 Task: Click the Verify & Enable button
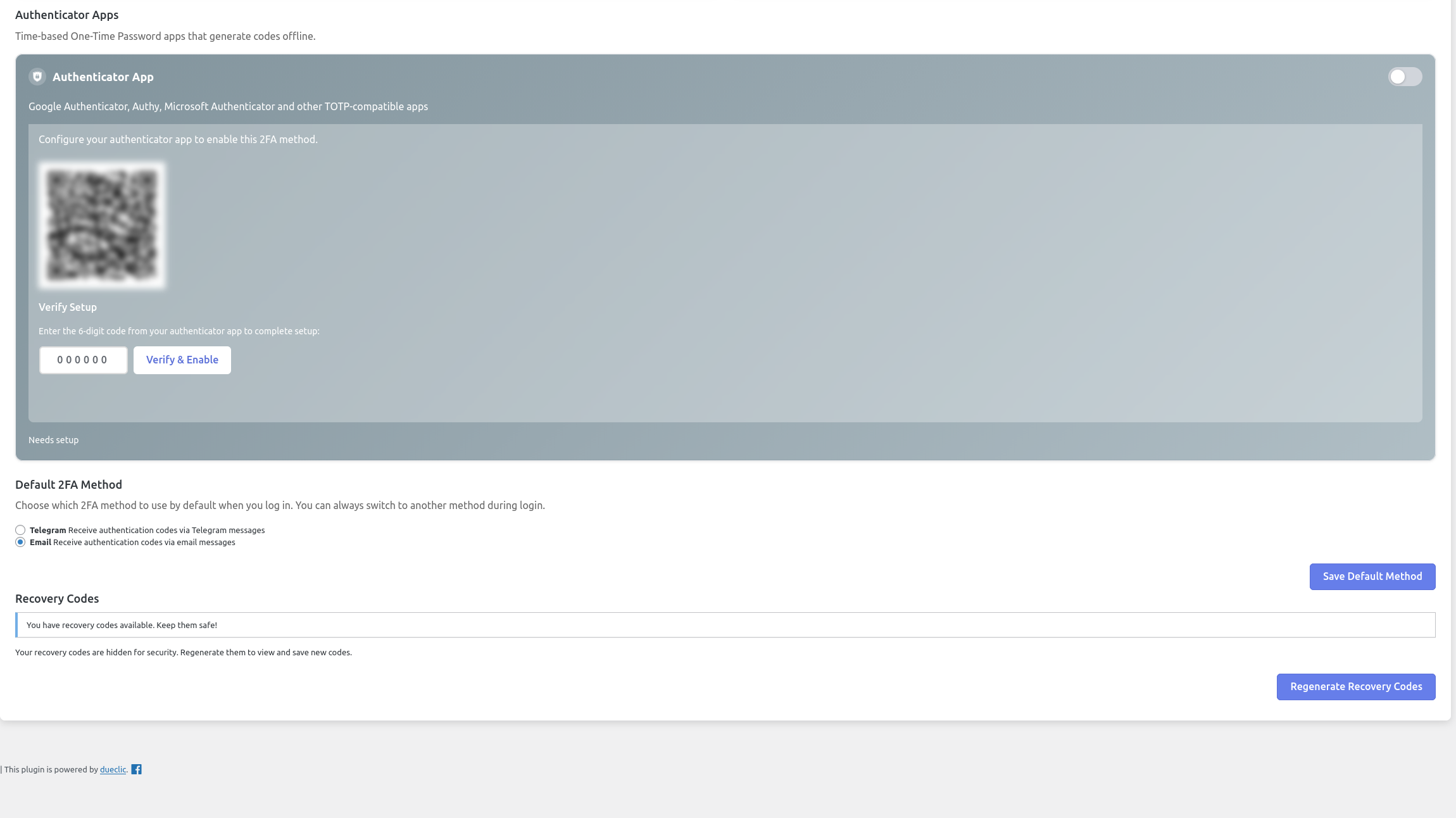tap(182, 360)
